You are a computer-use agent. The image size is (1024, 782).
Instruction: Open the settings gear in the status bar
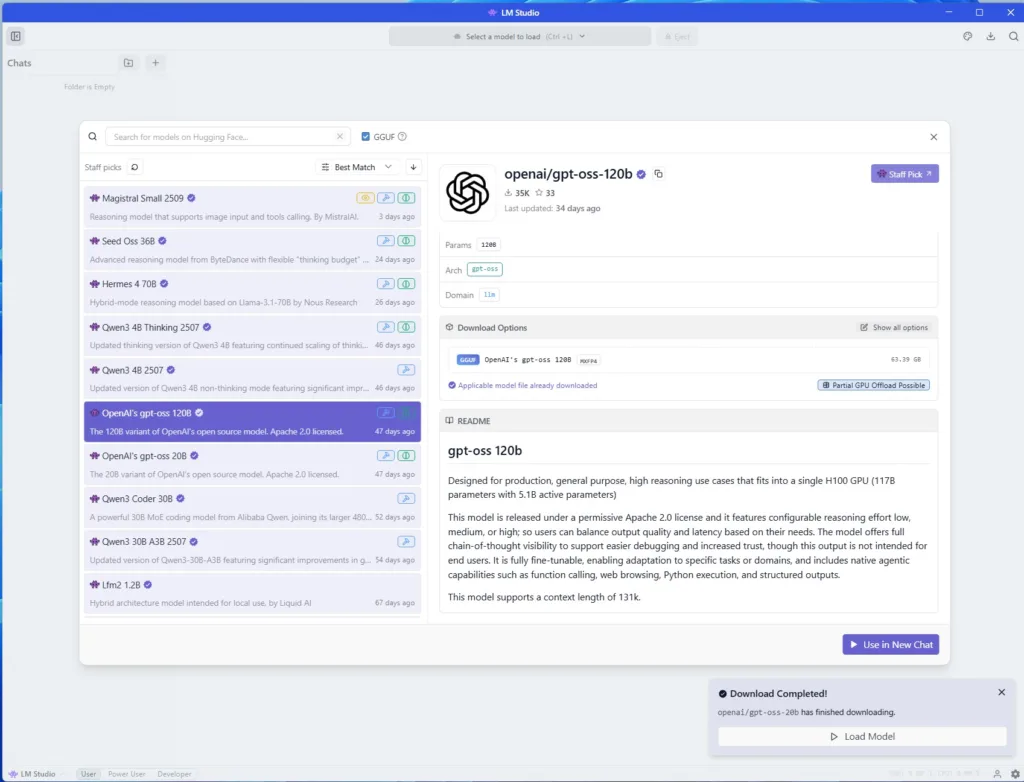tap(1015, 774)
